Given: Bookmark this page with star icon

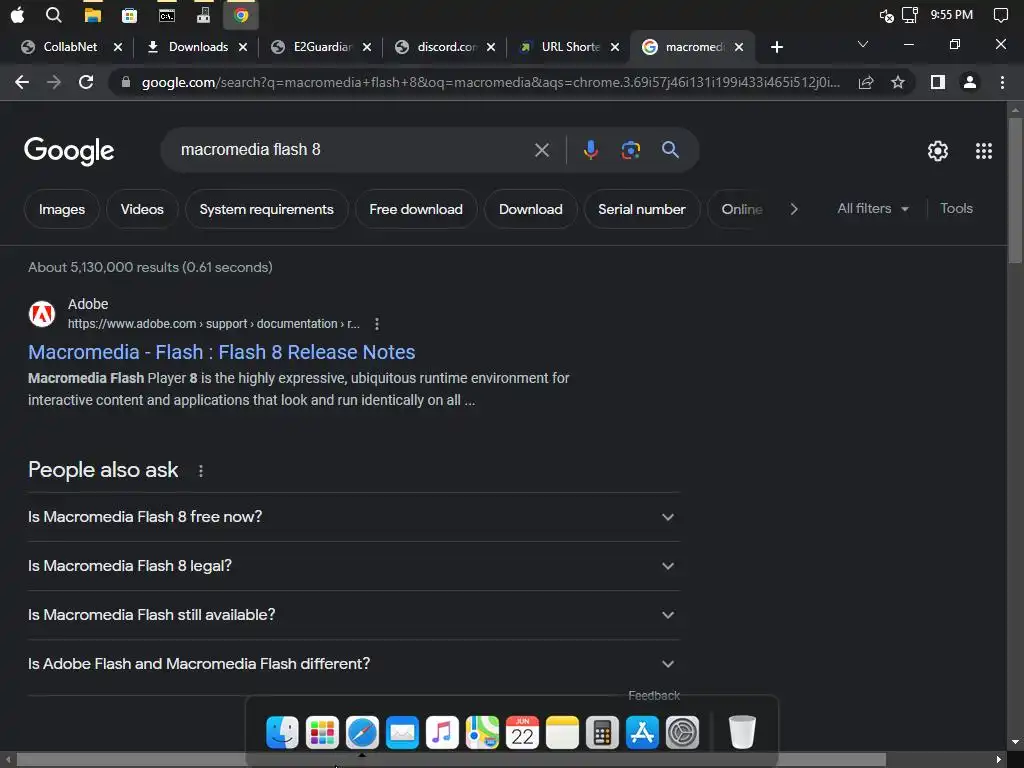Looking at the screenshot, I should coord(898,82).
